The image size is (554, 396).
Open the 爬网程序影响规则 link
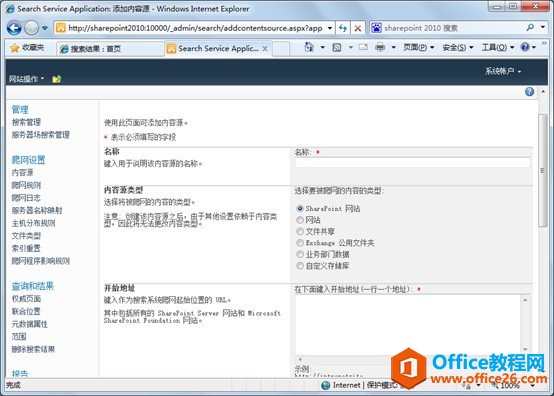click(x=41, y=261)
